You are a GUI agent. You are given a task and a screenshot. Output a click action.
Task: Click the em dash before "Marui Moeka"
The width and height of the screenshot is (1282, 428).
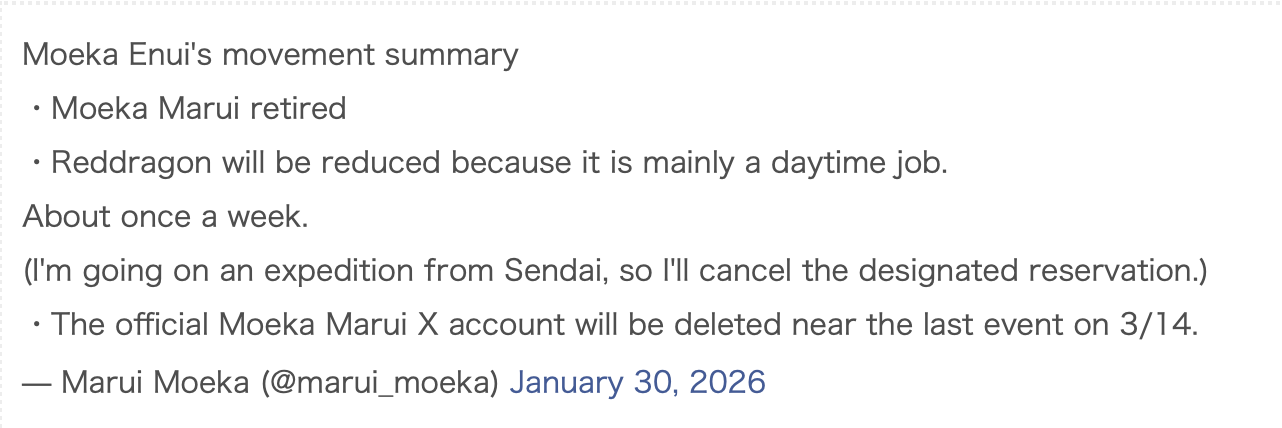[36, 381]
